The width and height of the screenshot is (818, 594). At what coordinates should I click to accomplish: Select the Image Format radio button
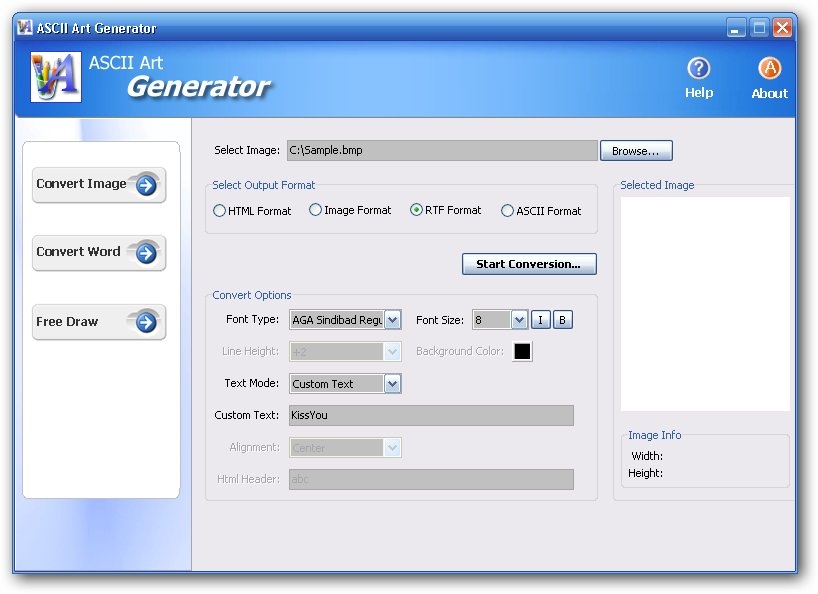point(315,210)
